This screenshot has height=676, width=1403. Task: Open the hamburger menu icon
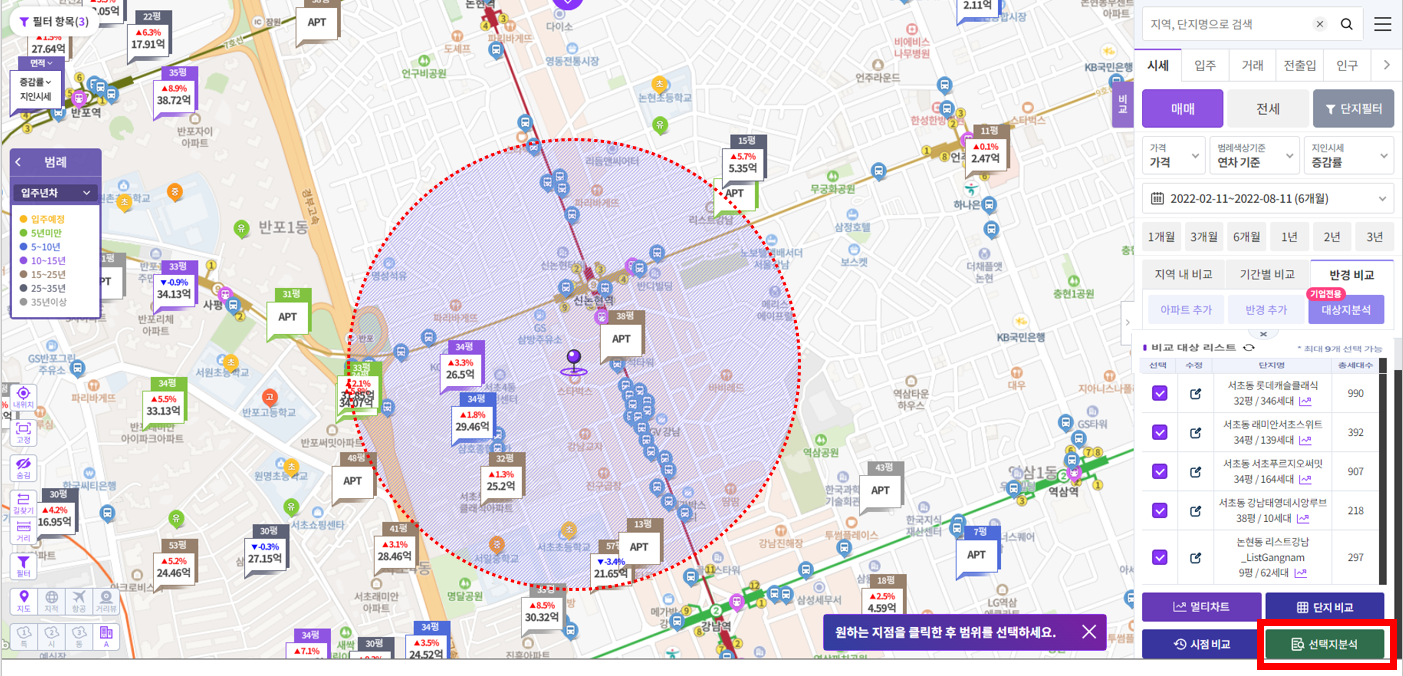(x=1382, y=25)
